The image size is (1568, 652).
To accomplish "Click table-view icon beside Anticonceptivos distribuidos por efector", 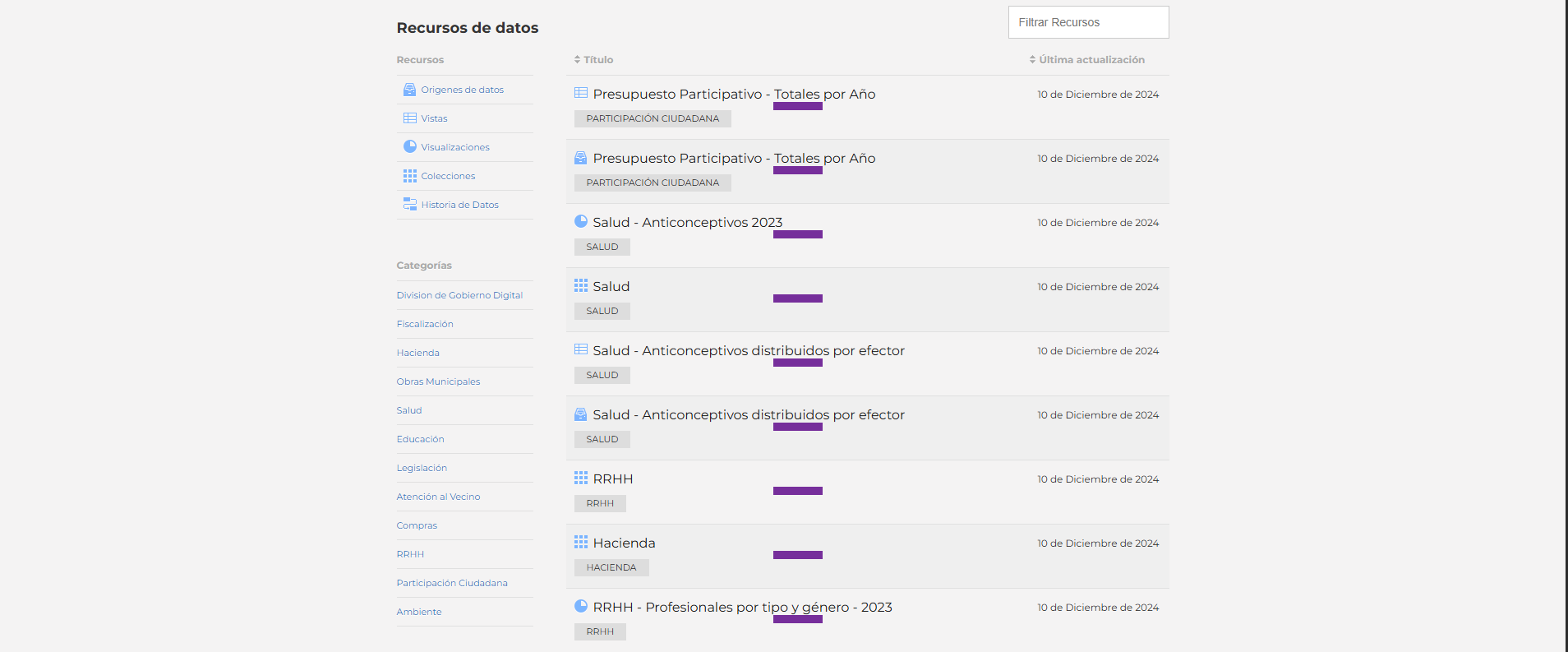I will [x=581, y=349].
